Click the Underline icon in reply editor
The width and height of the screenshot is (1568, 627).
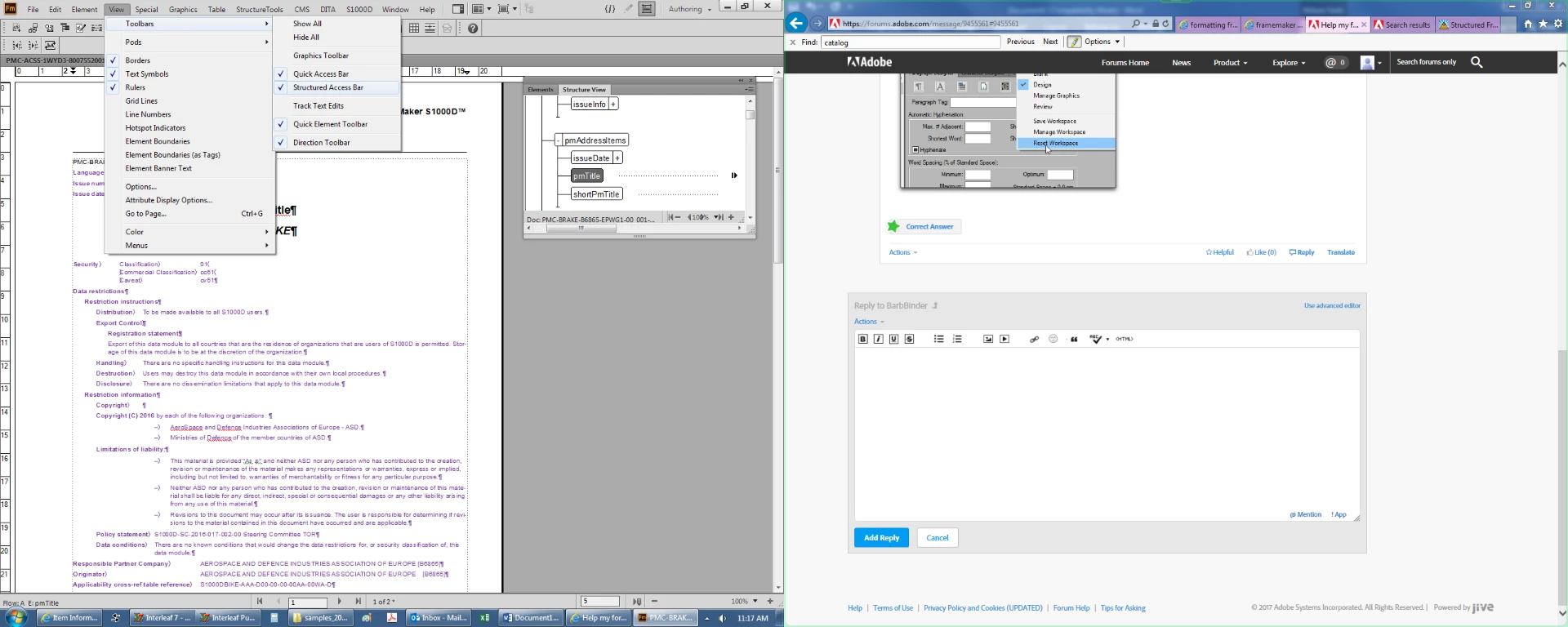click(x=893, y=339)
